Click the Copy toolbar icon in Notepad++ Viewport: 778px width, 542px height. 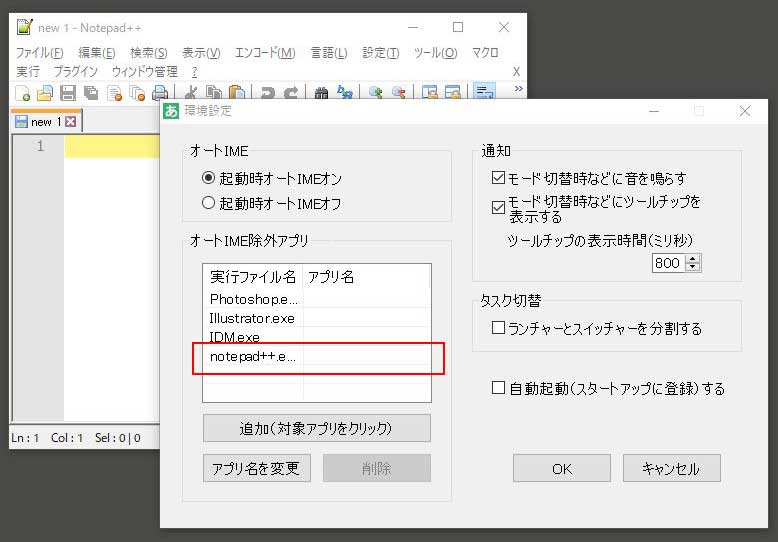click(x=214, y=93)
